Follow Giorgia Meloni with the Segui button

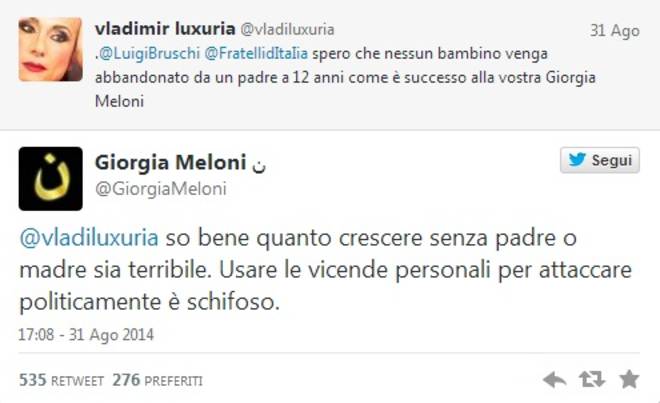pos(600,160)
